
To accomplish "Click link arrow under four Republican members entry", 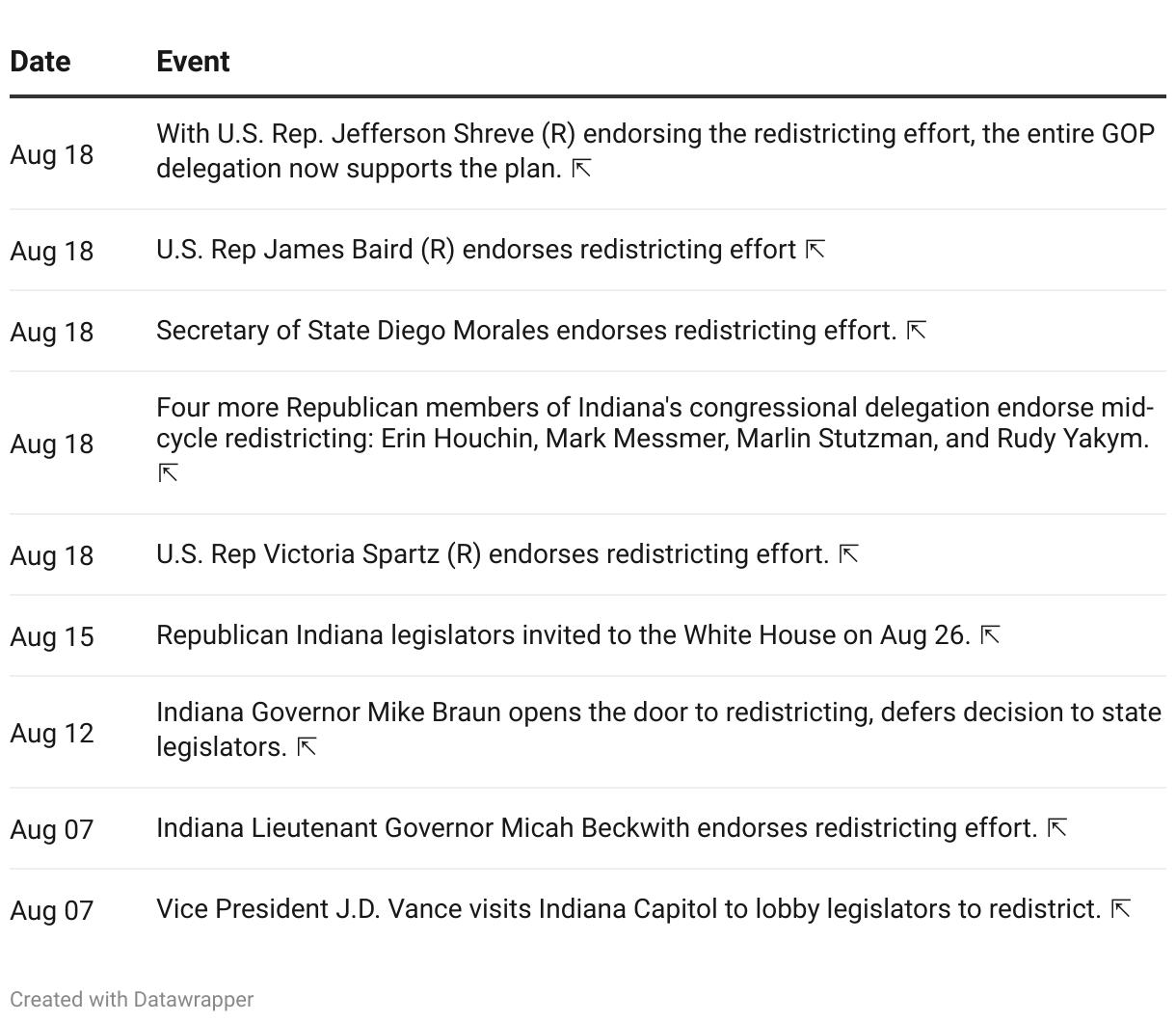I will (169, 473).
